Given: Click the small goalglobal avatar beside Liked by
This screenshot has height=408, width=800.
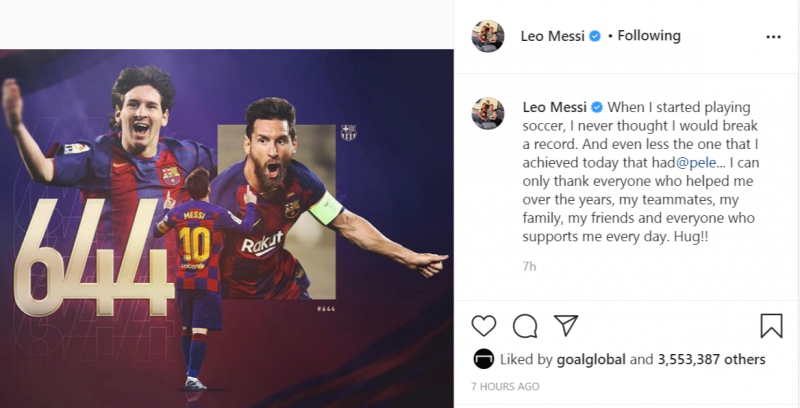Looking at the screenshot, I should click(x=483, y=359).
